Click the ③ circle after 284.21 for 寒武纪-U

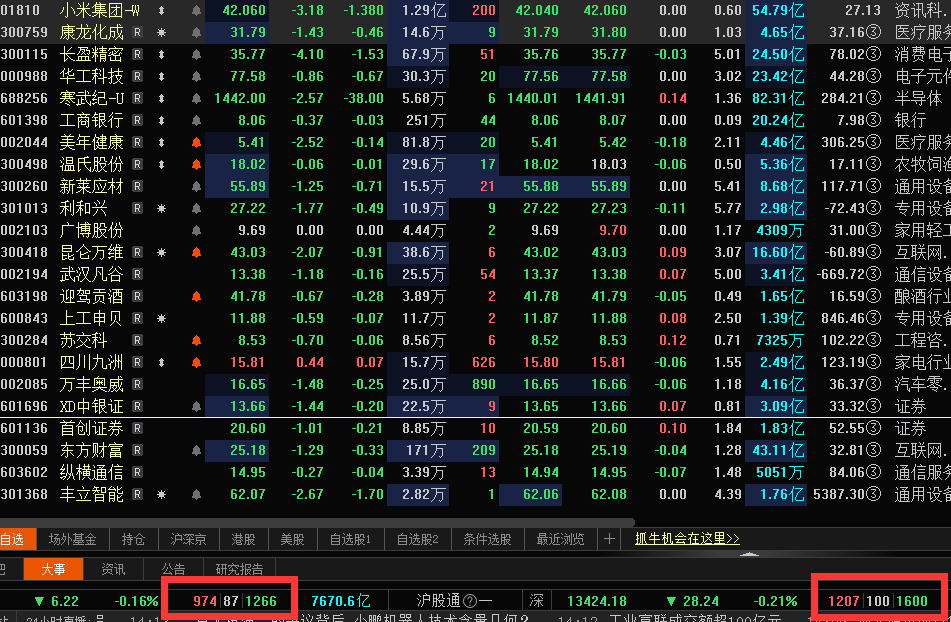point(873,98)
